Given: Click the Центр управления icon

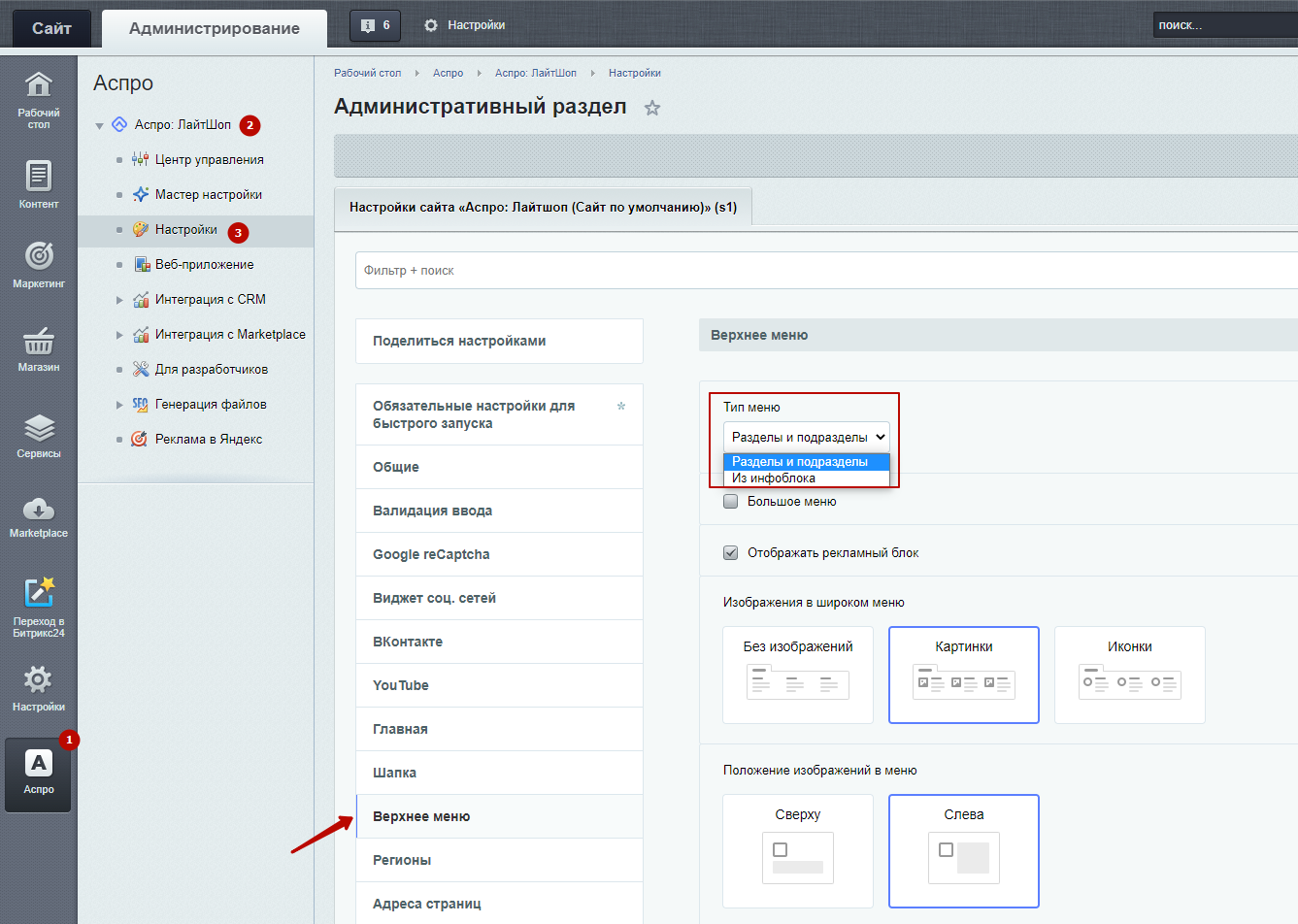Looking at the screenshot, I should click(141, 159).
